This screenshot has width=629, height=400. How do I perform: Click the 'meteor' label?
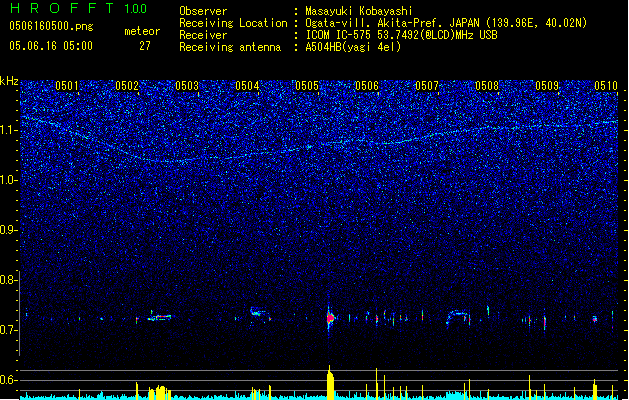pos(142,31)
